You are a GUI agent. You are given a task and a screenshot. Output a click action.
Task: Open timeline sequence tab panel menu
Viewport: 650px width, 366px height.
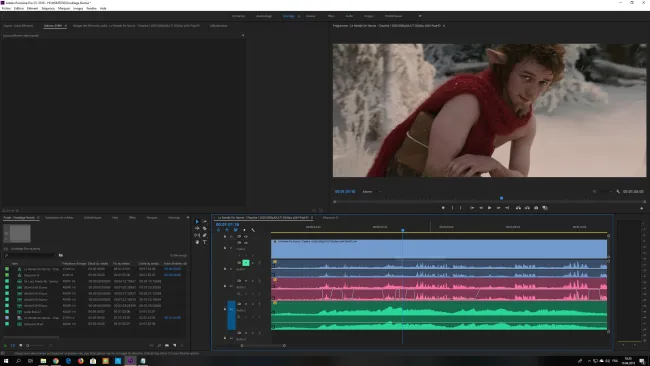[x=312, y=218]
